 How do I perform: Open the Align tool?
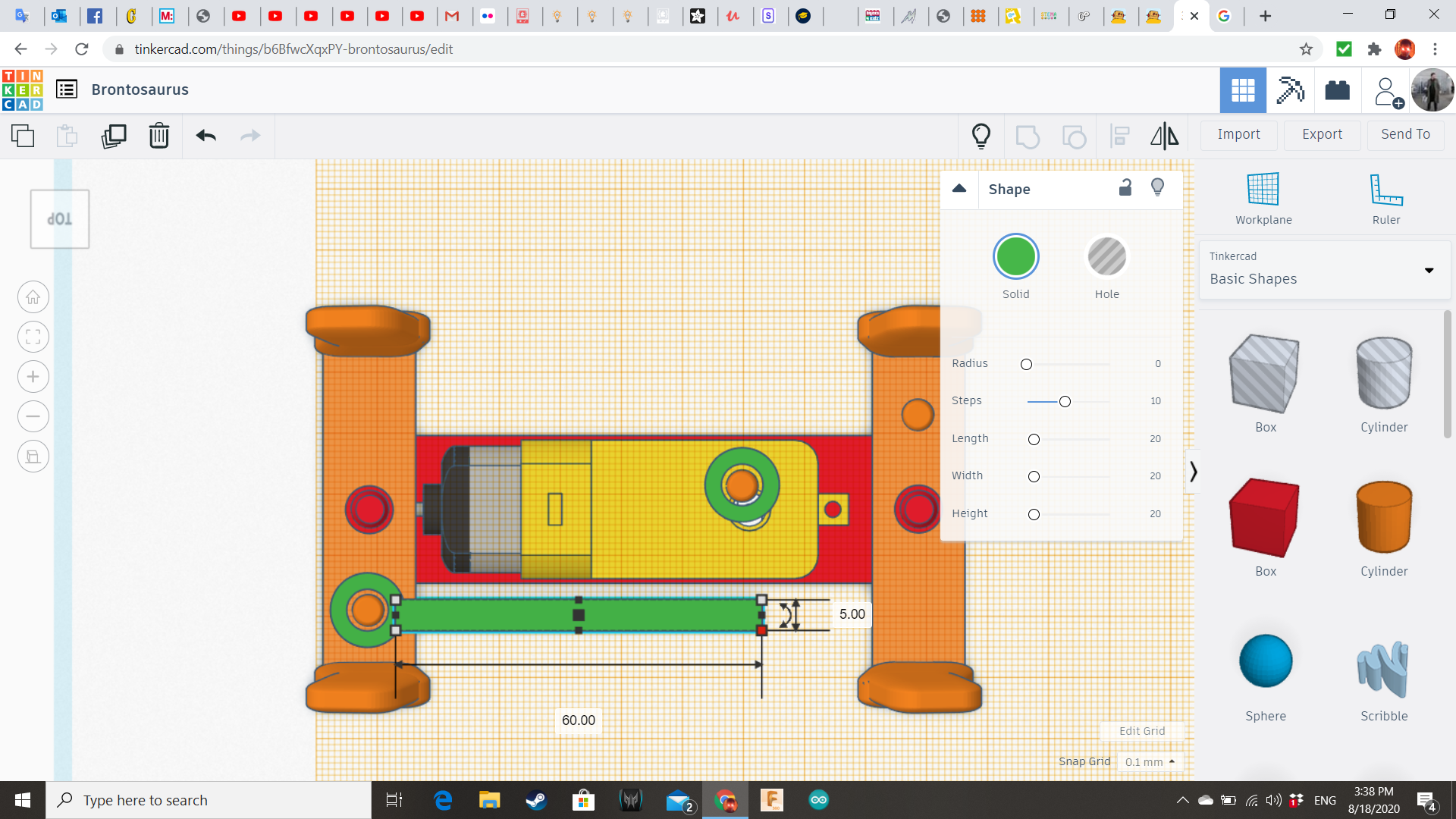coord(1119,136)
